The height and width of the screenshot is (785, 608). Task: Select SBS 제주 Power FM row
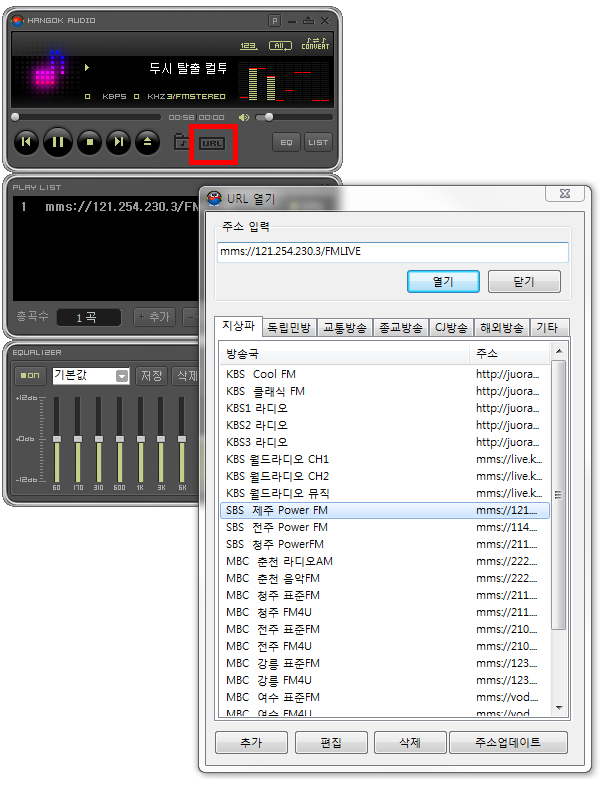[385, 511]
